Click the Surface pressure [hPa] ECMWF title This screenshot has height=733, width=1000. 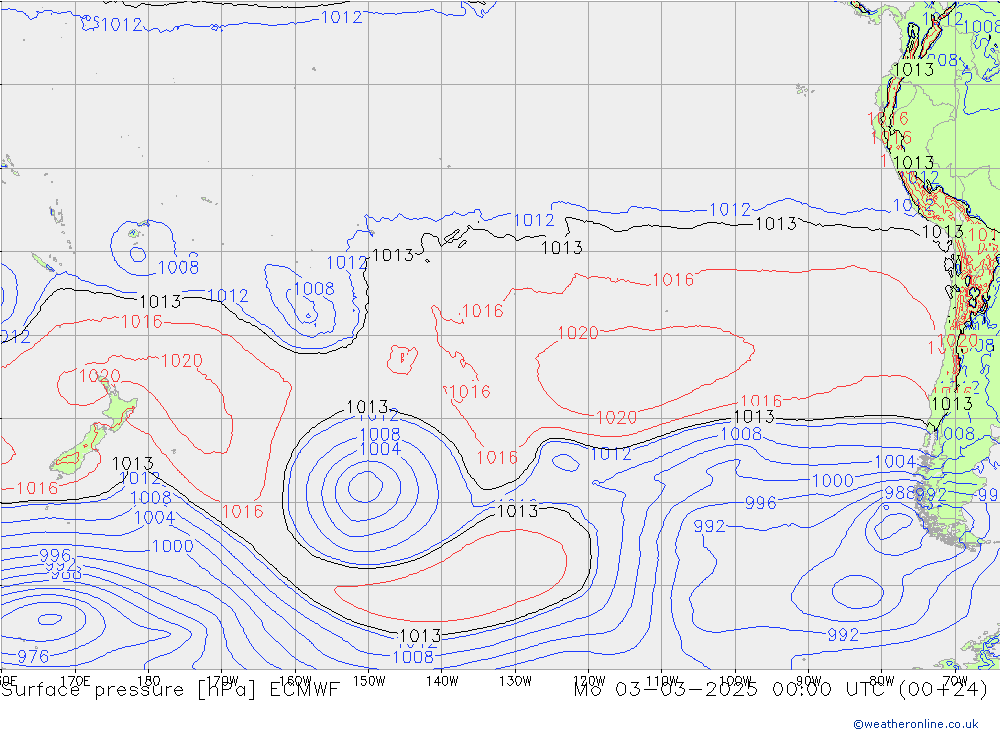[170, 689]
